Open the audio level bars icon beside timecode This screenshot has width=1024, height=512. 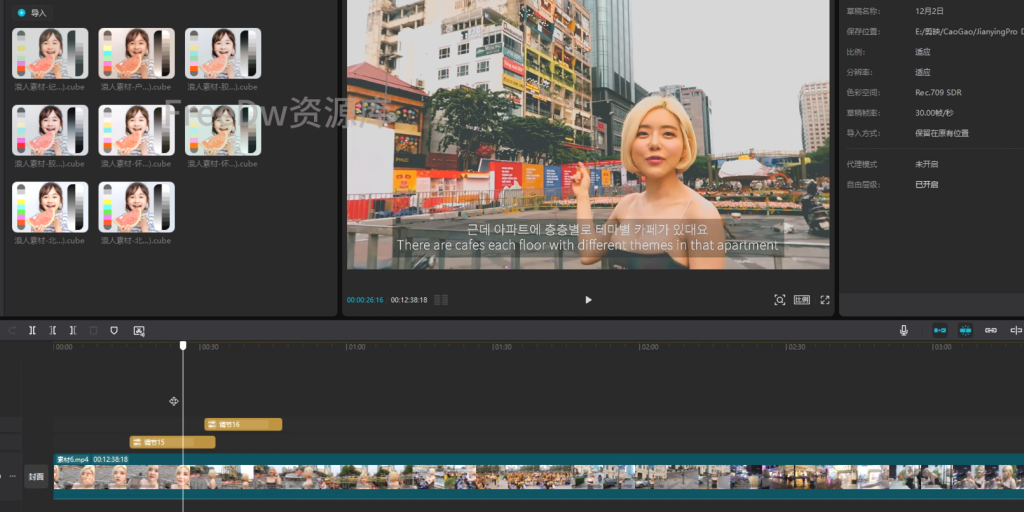441,300
